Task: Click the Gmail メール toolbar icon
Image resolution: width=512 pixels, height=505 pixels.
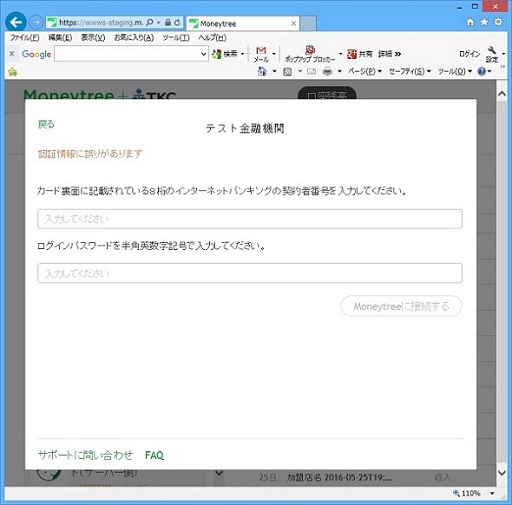Action: click(261, 54)
